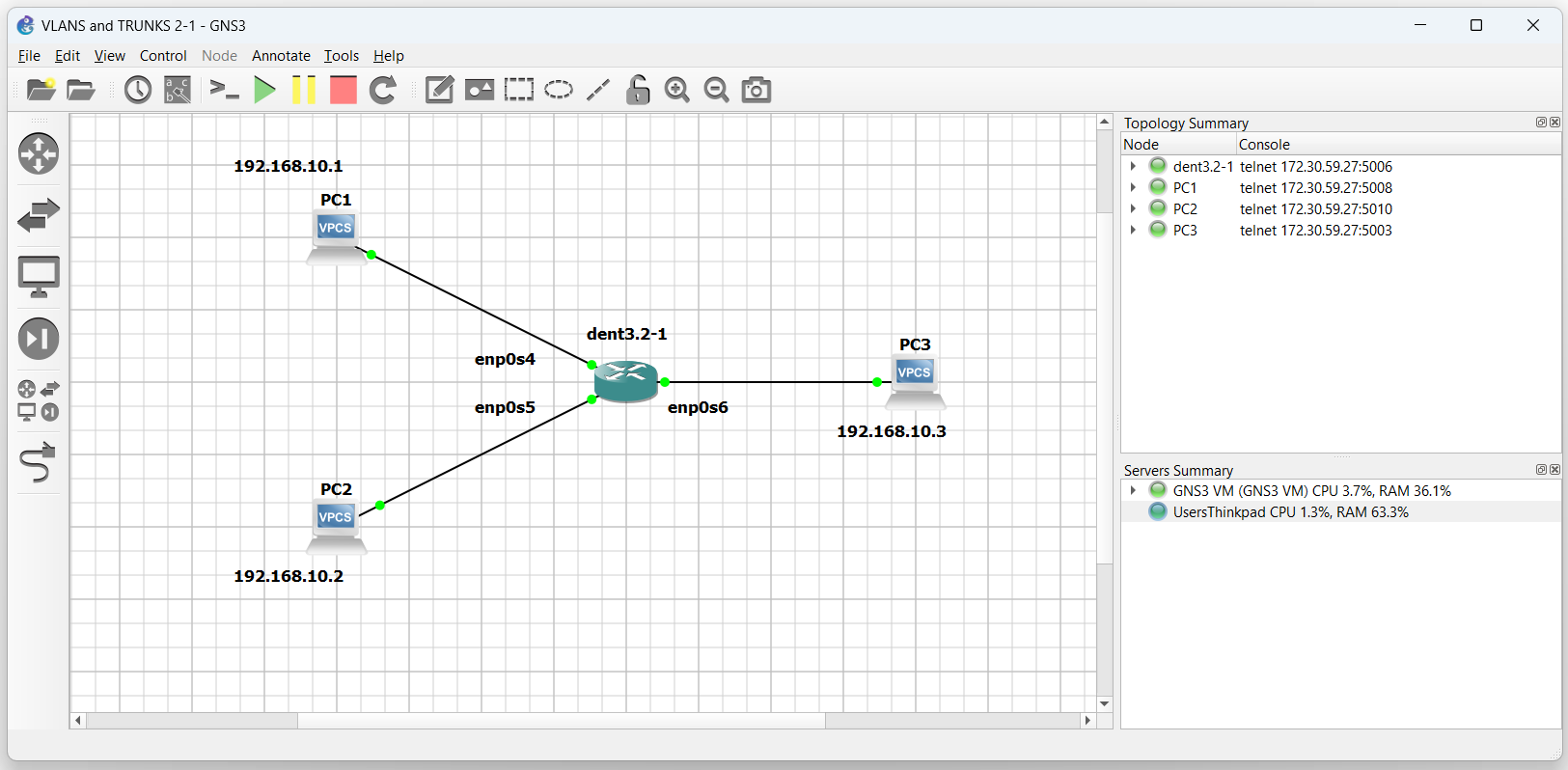The image size is (1568, 770).
Task: Click canvas vertical scrollbar down arrow
Action: (x=1105, y=704)
